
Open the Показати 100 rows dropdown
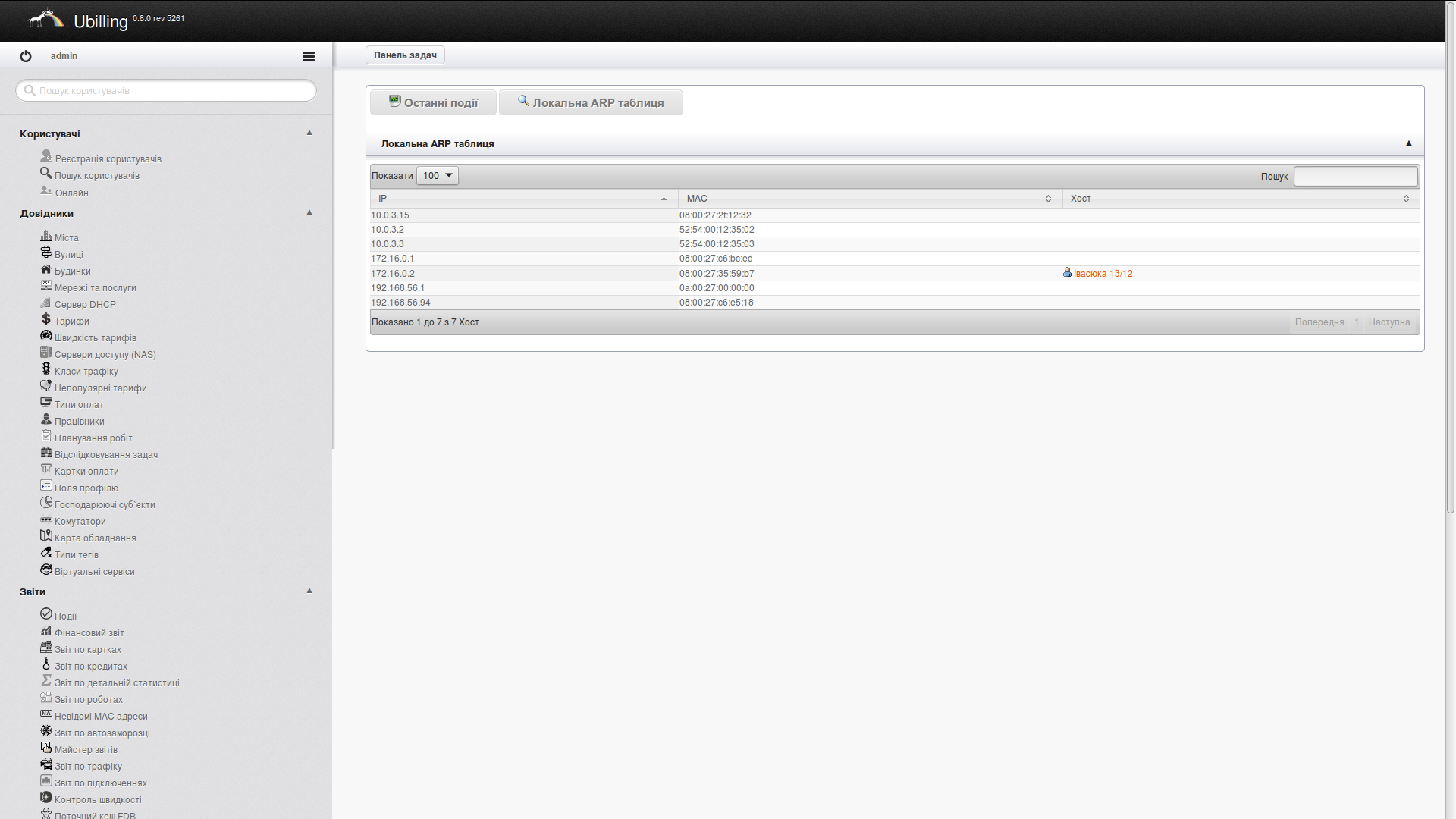click(x=438, y=176)
